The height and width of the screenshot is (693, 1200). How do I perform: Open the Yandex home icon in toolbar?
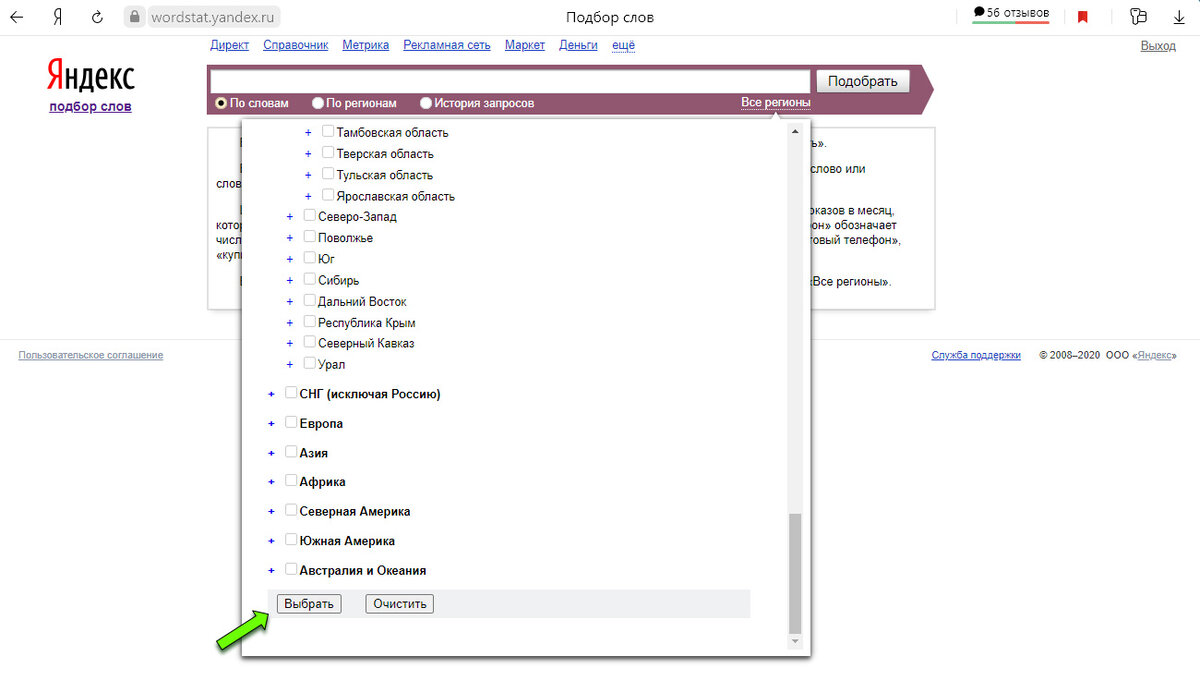58,17
